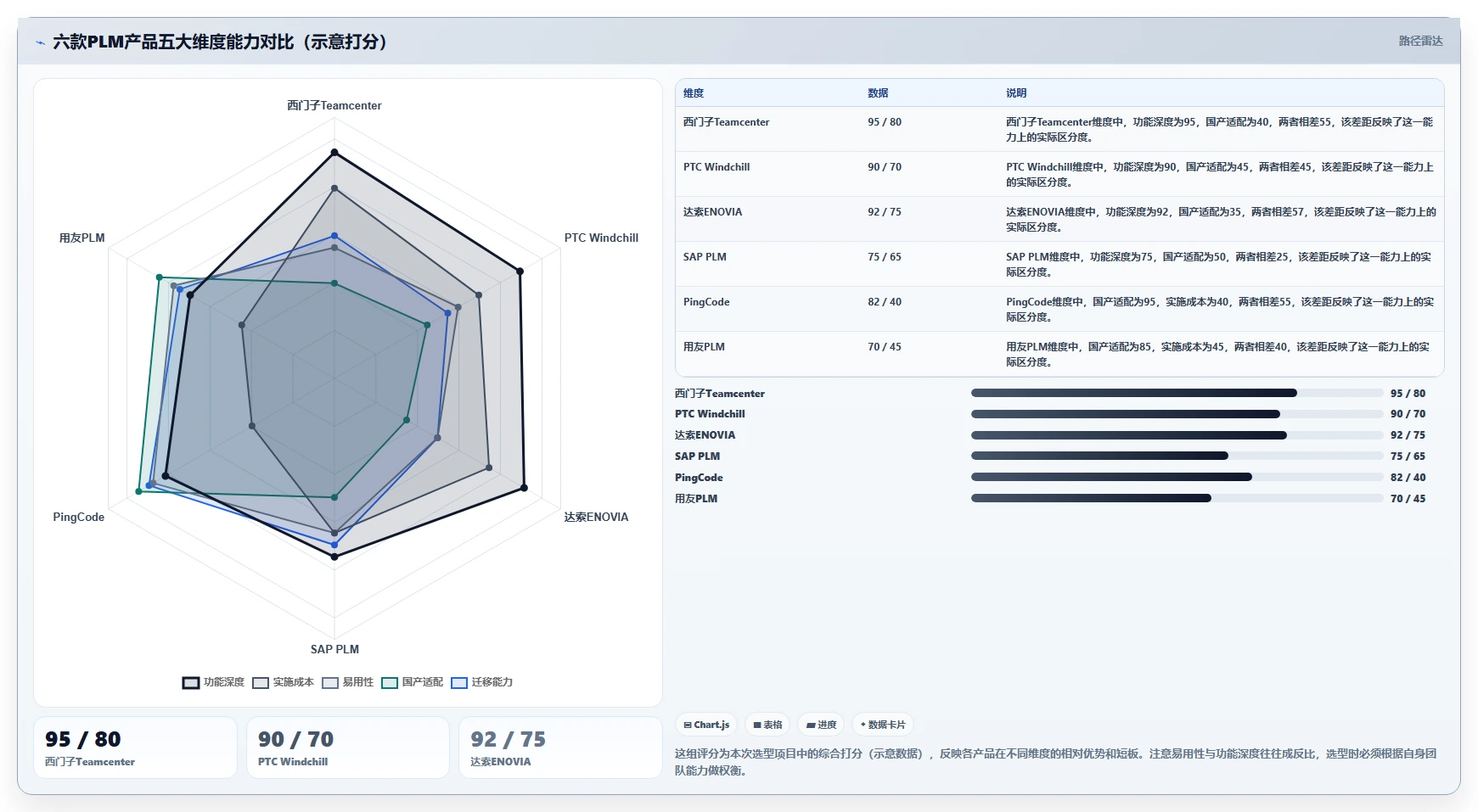Click the 进度 chip

coord(821,725)
